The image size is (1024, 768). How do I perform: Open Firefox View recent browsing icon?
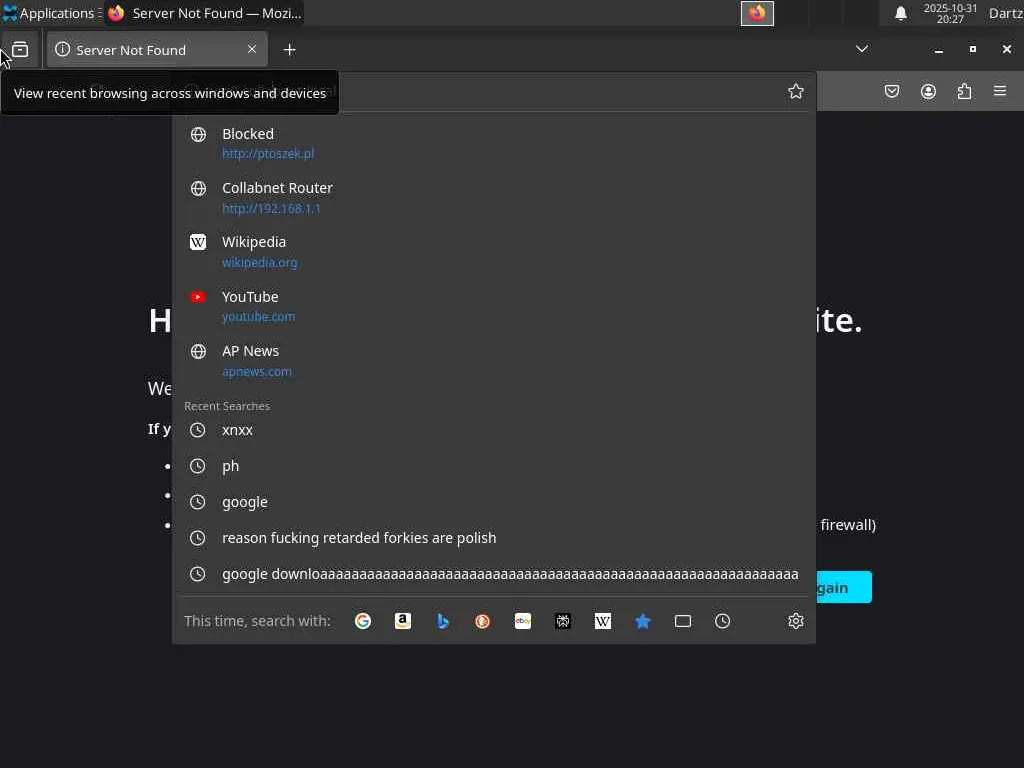tap(20, 50)
